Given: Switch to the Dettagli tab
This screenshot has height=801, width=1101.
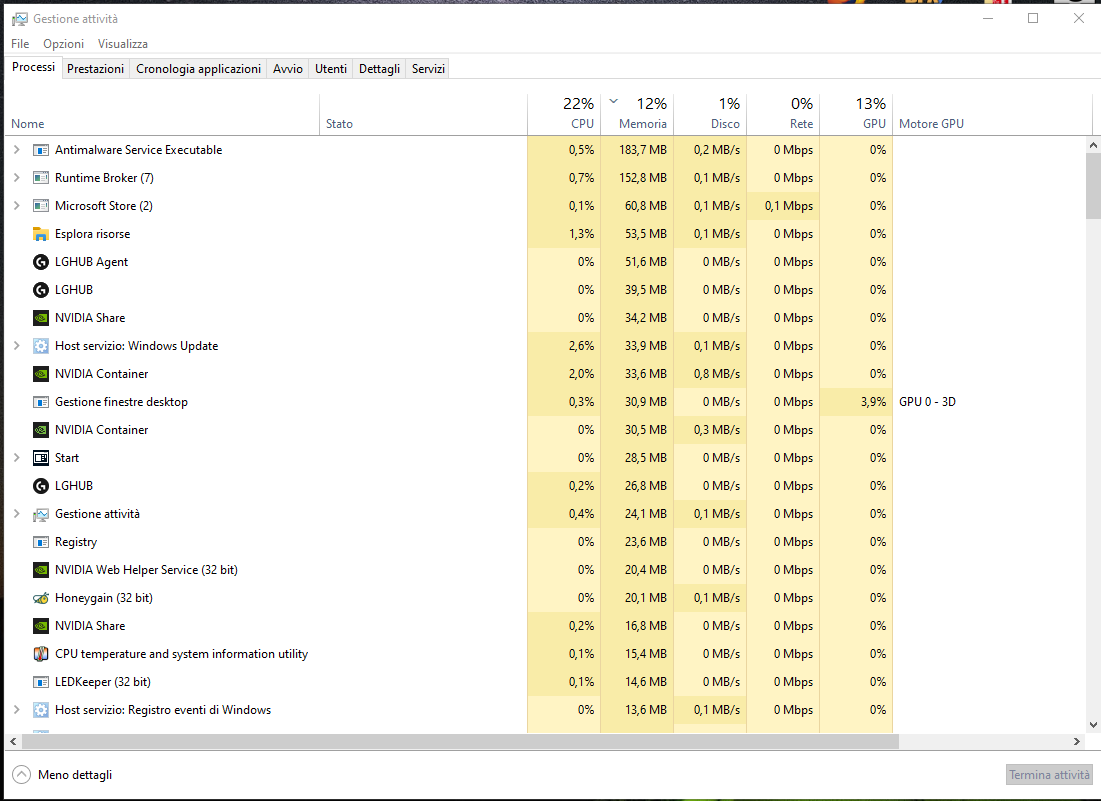Looking at the screenshot, I should pyautogui.click(x=379, y=69).
